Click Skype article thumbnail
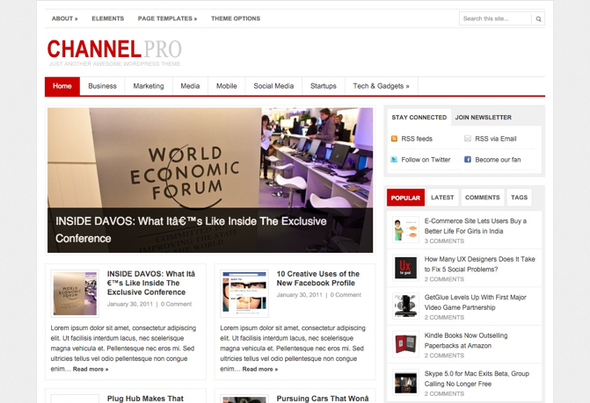Image resolution: width=590 pixels, height=403 pixels. pyautogui.click(x=406, y=382)
